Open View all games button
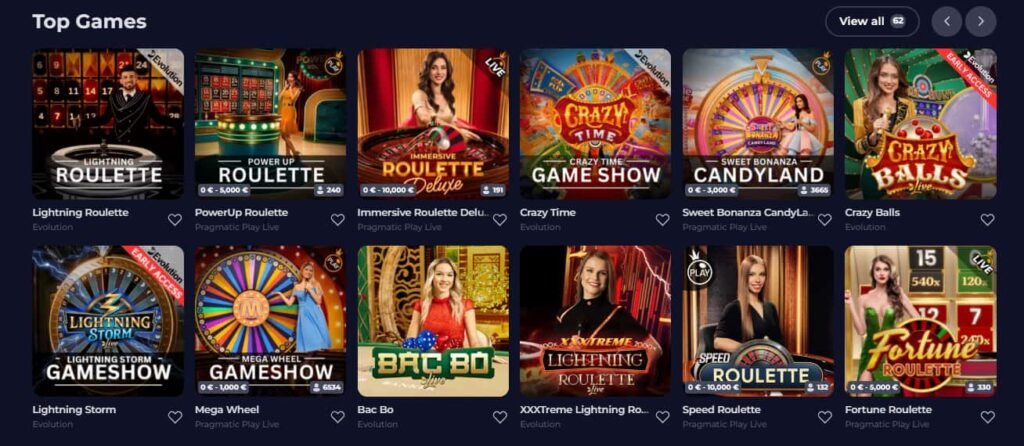Screen dimensions: 1024x446 tap(872, 22)
